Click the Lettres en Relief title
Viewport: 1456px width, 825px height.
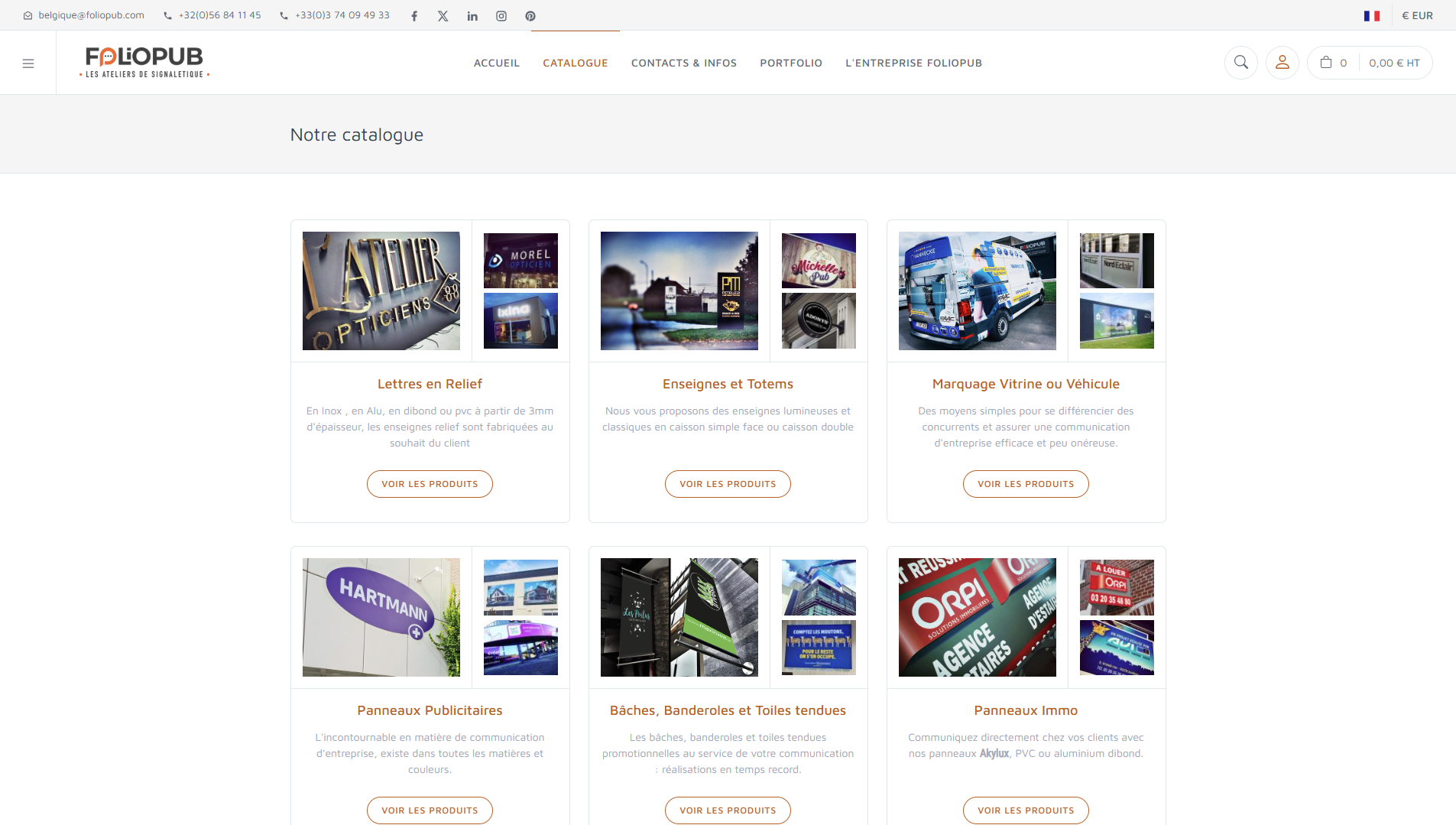pyautogui.click(x=430, y=385)
